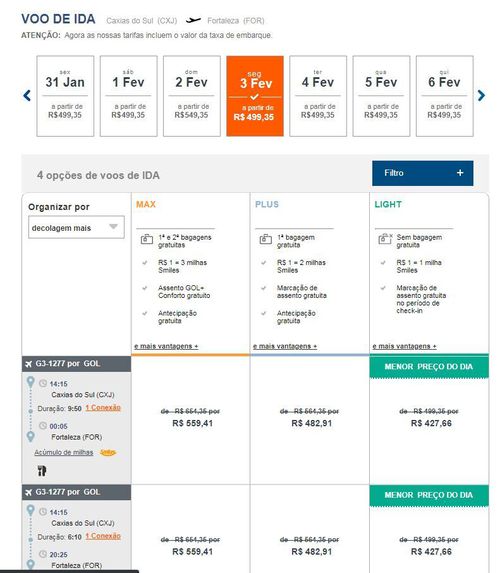
Task: Open the Acúmulo de milhas link
Action: click(64, 452)
